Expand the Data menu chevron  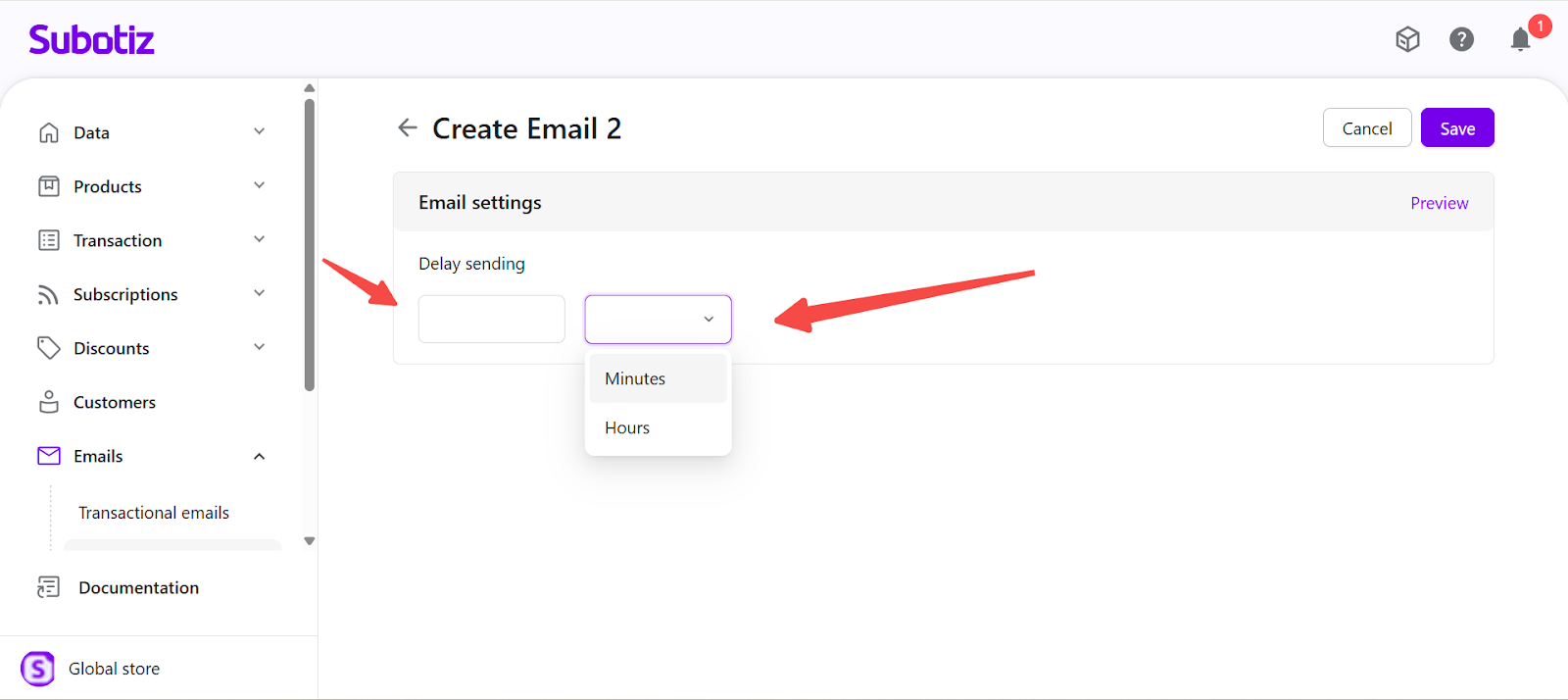(260, 131)
